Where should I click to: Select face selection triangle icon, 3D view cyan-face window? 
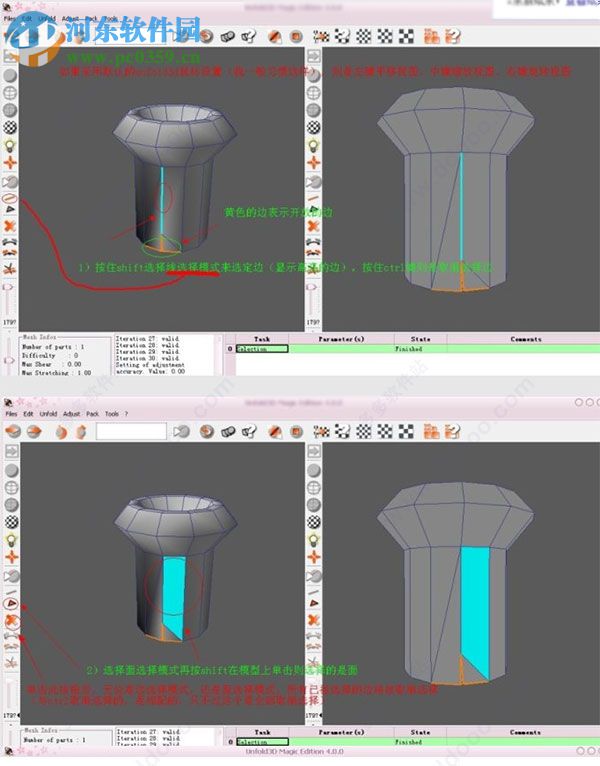[11, 604]
